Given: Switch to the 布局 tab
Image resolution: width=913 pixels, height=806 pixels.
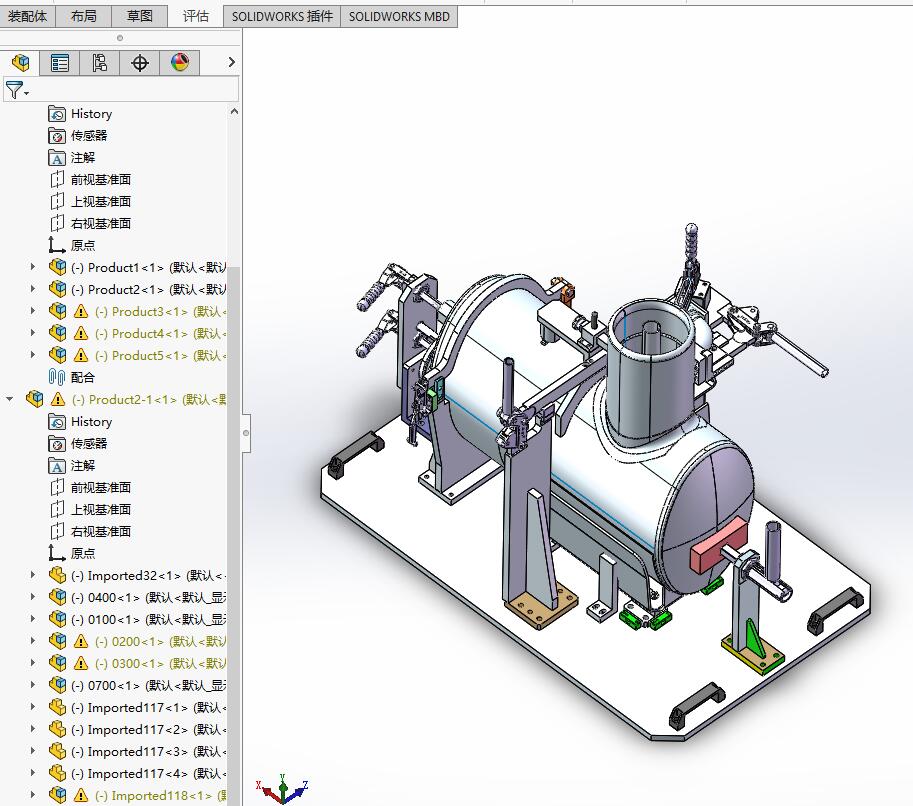Looking at the screenshot, I should point(83,16).
